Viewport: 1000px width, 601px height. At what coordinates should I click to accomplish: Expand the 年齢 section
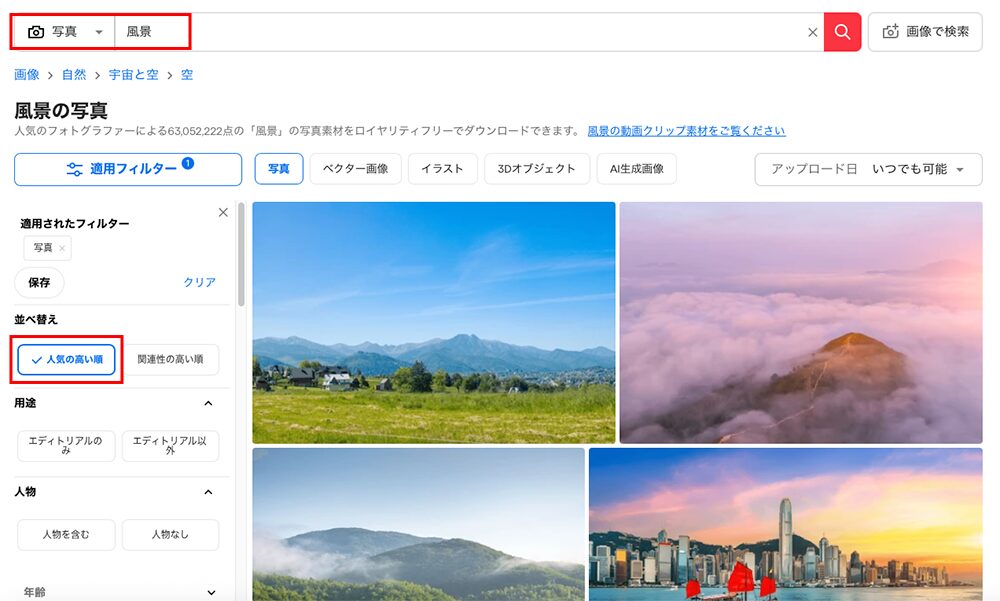(208, 592)
